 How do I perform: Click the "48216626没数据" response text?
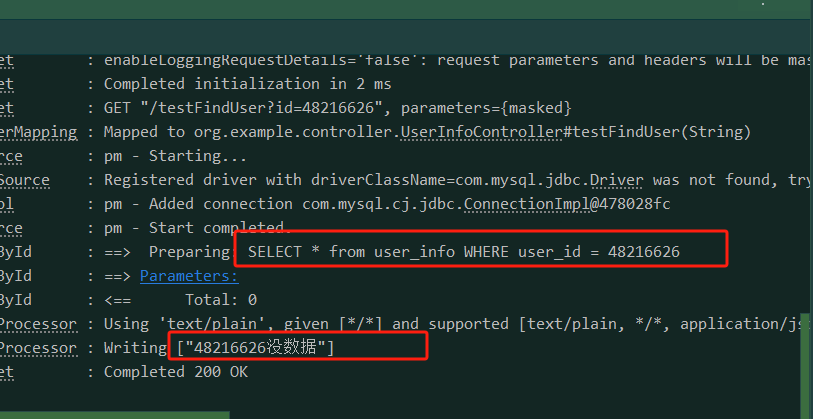click(x=256, y=348)
